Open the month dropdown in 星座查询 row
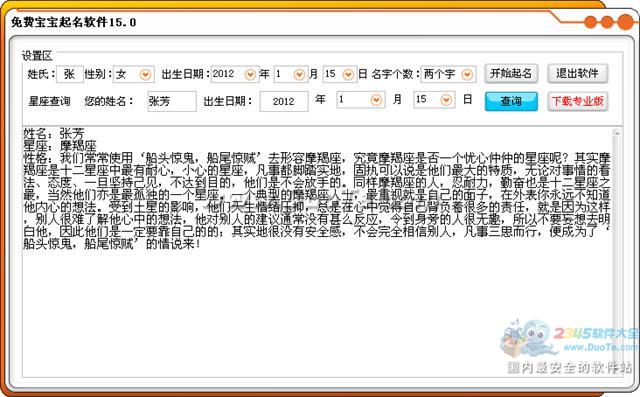This screenshot has width=640, height=397. click(376, 100)
